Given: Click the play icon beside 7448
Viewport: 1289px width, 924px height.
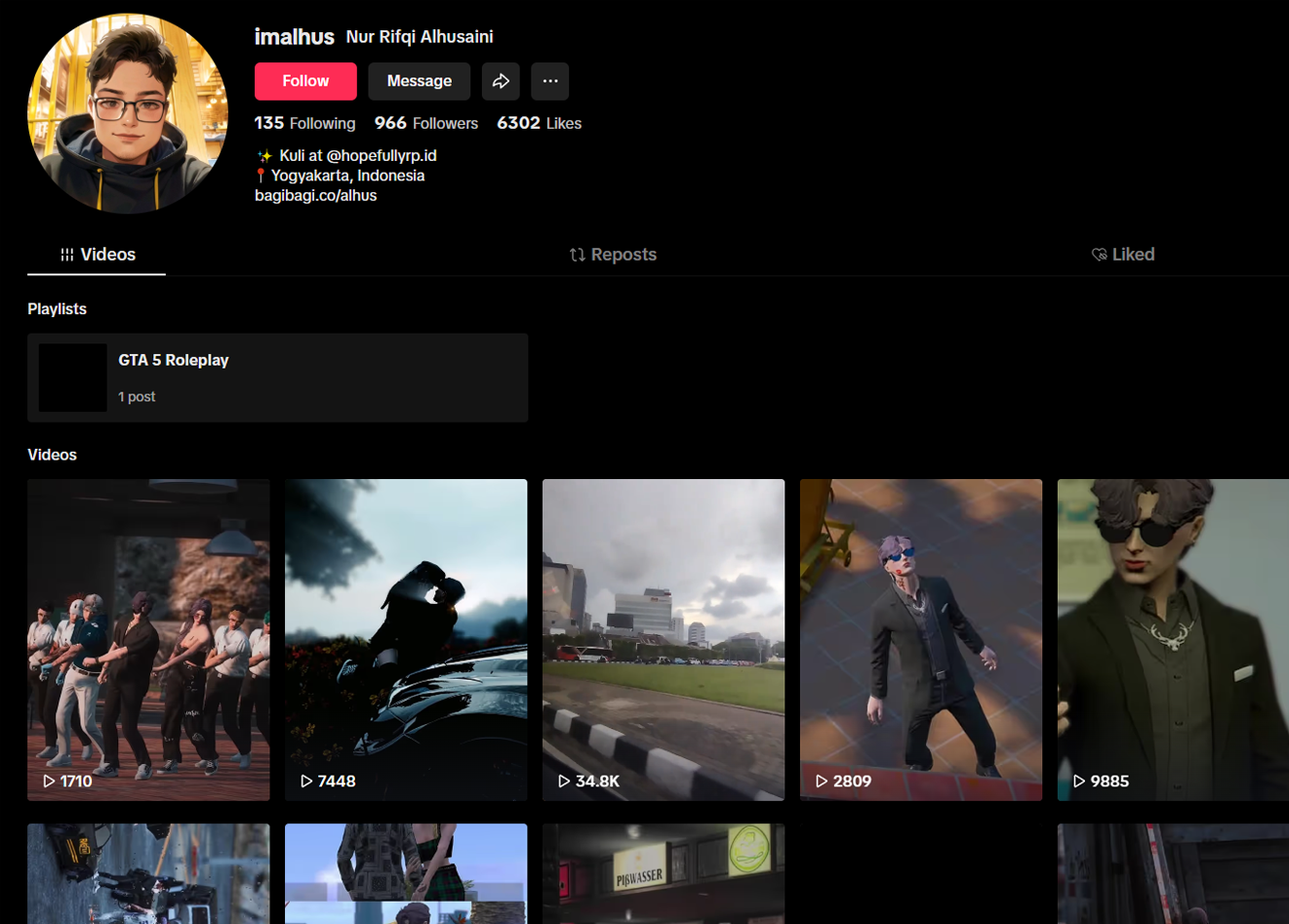Looking at the screenshot, I should coord(306,782).
